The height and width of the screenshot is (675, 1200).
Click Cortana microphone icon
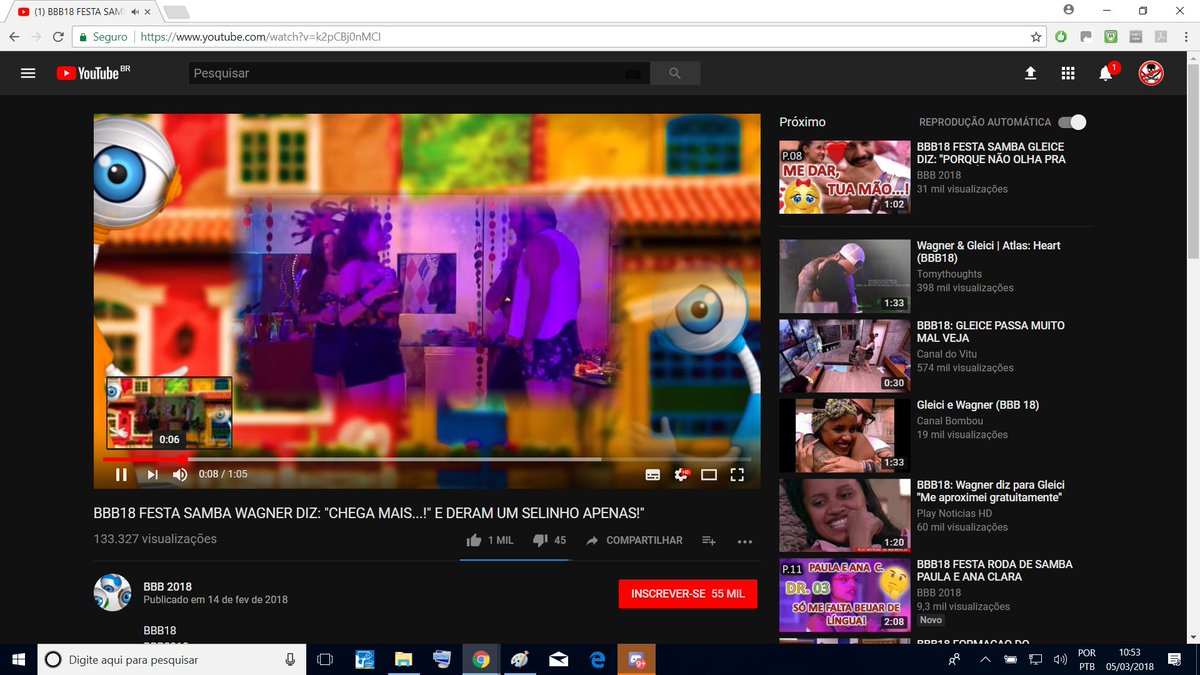[x=290, y=660]
